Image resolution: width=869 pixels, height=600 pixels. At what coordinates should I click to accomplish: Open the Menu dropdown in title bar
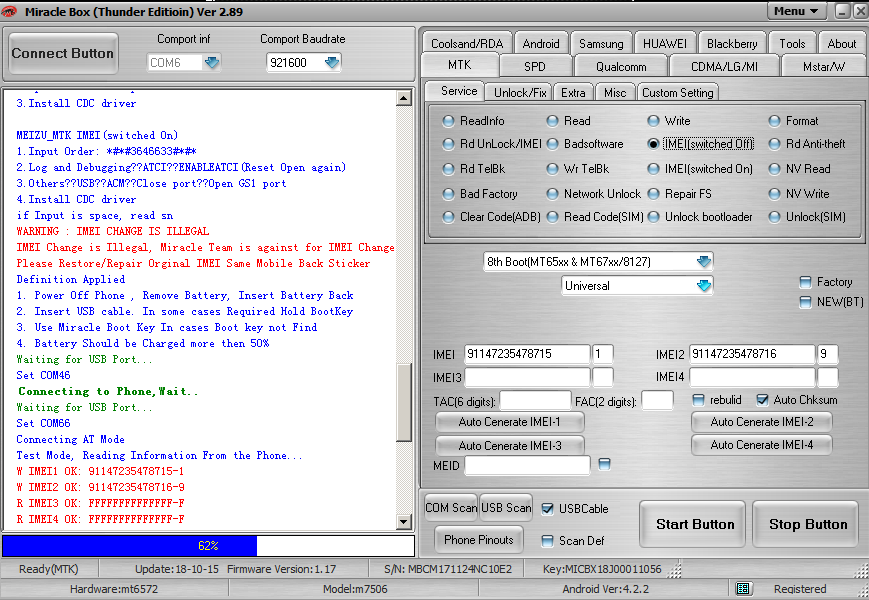796,11
